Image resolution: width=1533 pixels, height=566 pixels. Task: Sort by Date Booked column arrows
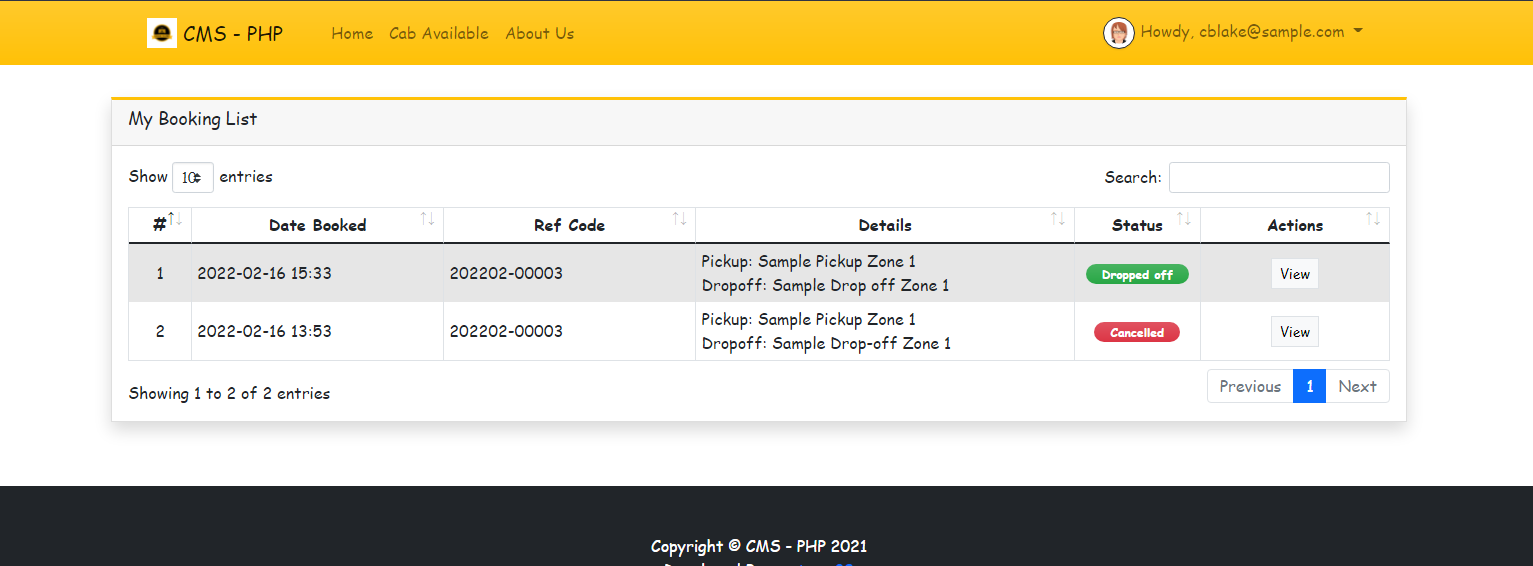(x=427, y=219)
